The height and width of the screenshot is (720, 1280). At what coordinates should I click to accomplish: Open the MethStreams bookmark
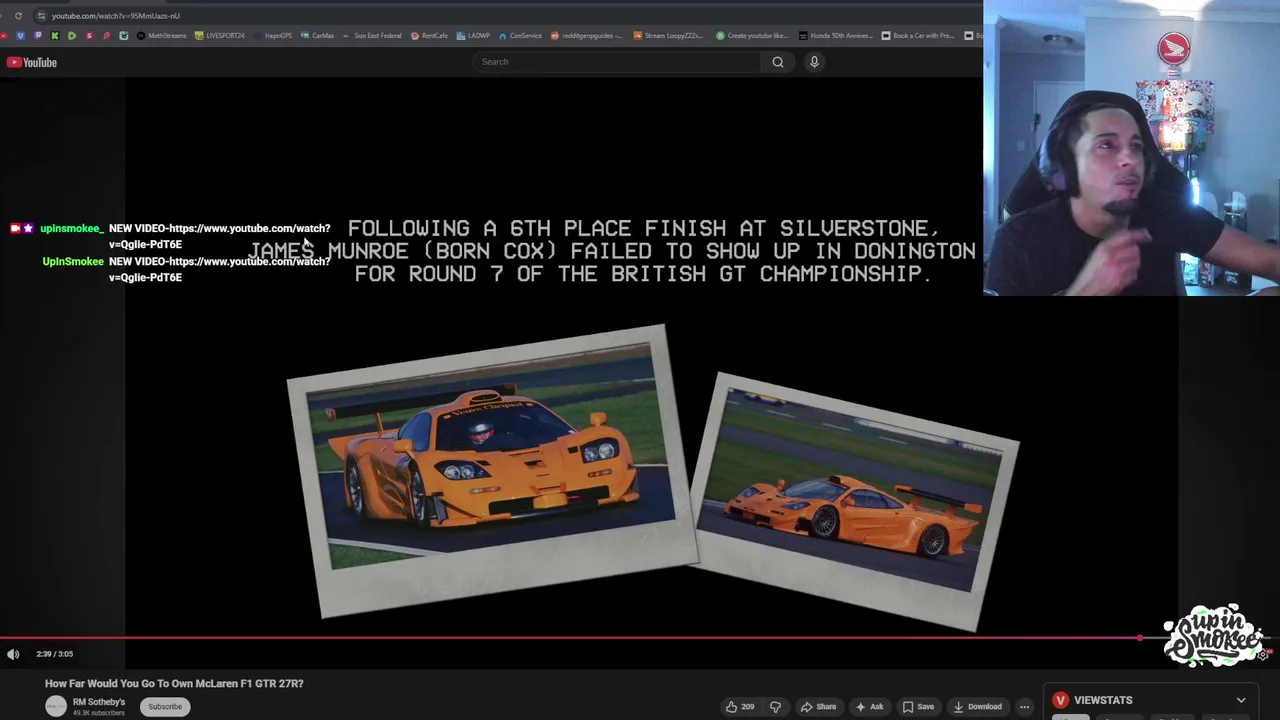point(161,36)
